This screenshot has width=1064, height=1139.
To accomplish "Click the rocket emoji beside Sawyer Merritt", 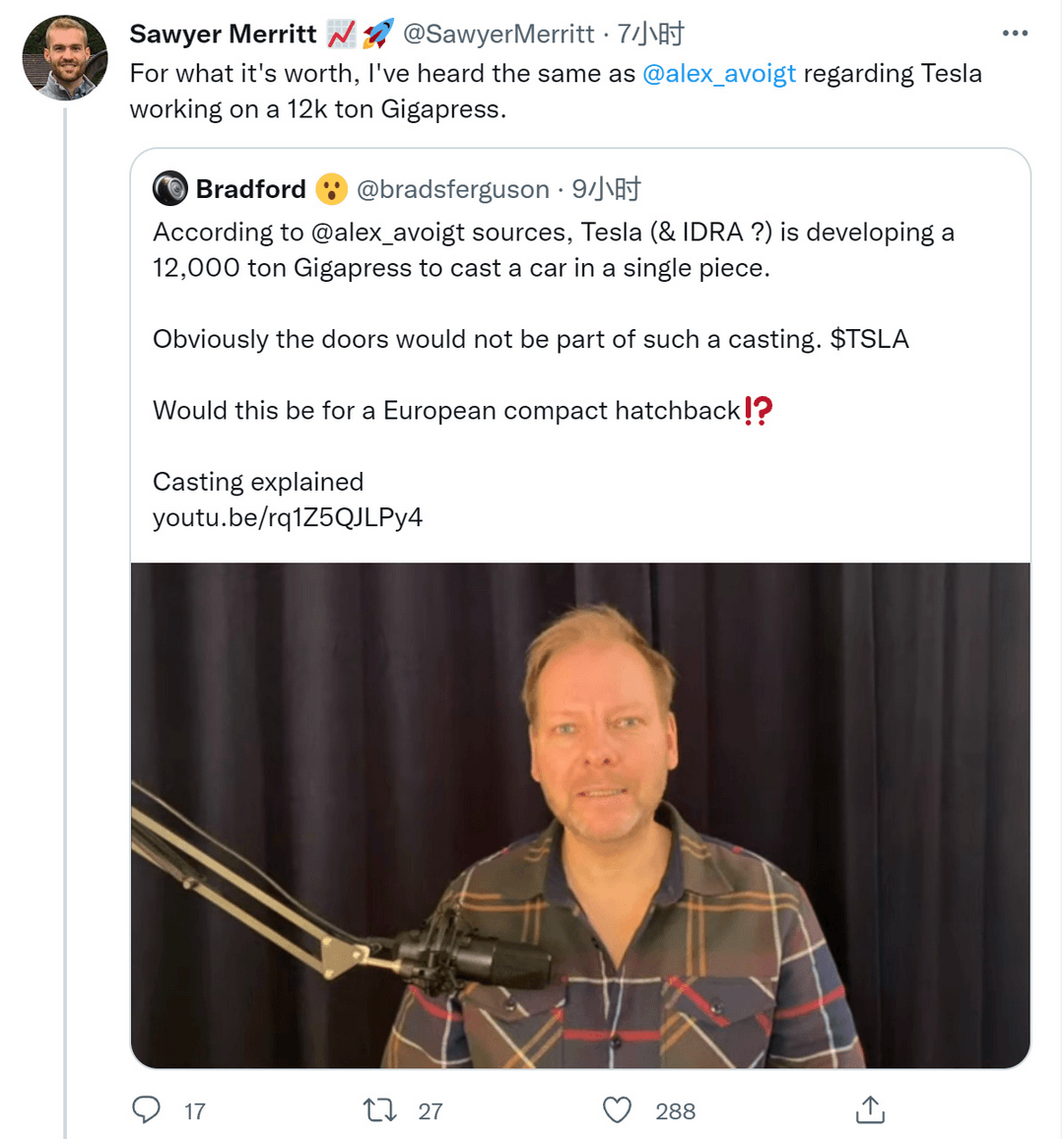I will tap(378, 33).
